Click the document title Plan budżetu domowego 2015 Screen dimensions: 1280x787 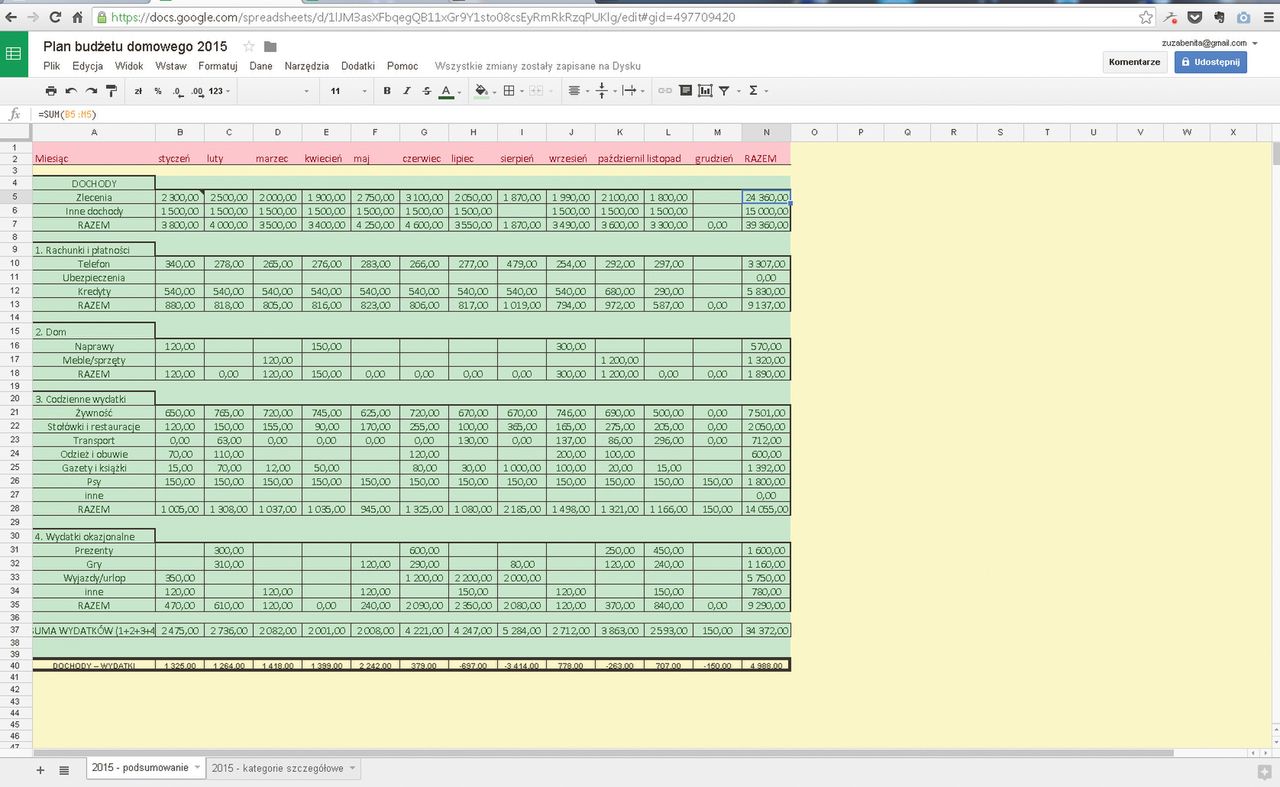(135, 47)
